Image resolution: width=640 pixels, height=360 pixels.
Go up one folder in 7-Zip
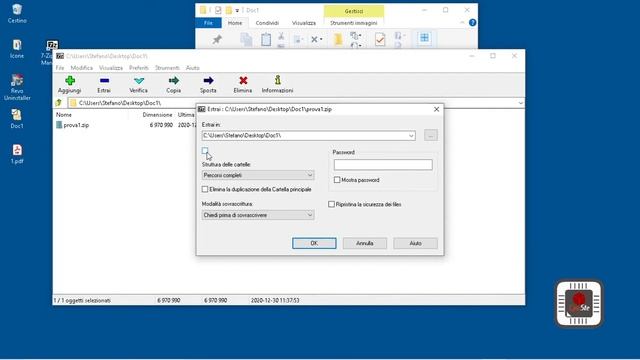point(59,103)
